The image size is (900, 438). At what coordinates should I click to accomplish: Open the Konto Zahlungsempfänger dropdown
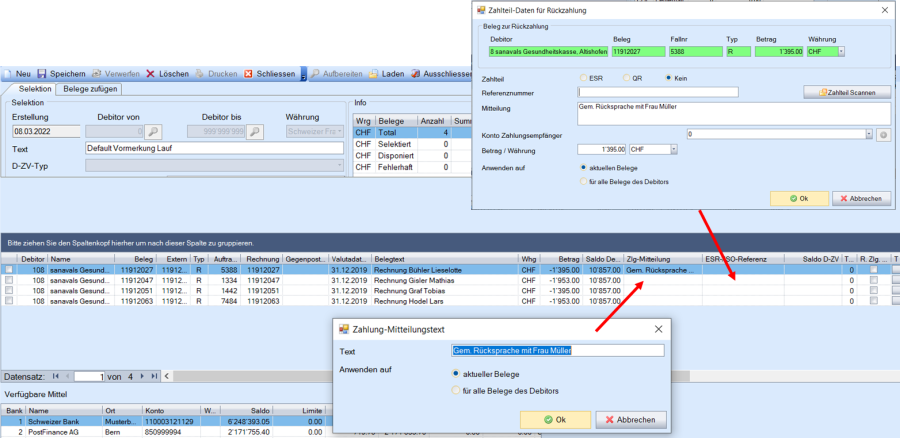tap(867, 134)
